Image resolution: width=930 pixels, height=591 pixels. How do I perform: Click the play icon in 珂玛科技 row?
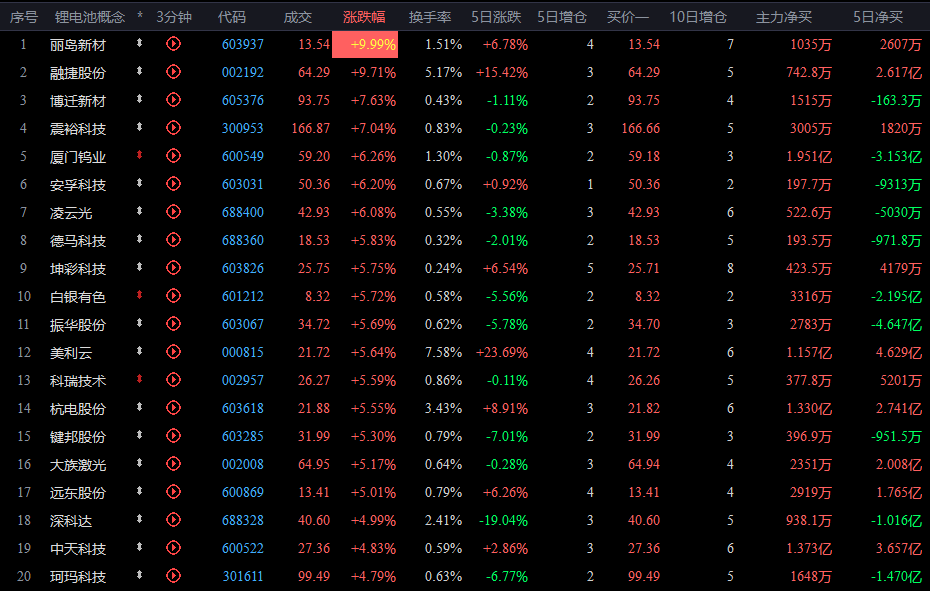click(x=173, y=576)
